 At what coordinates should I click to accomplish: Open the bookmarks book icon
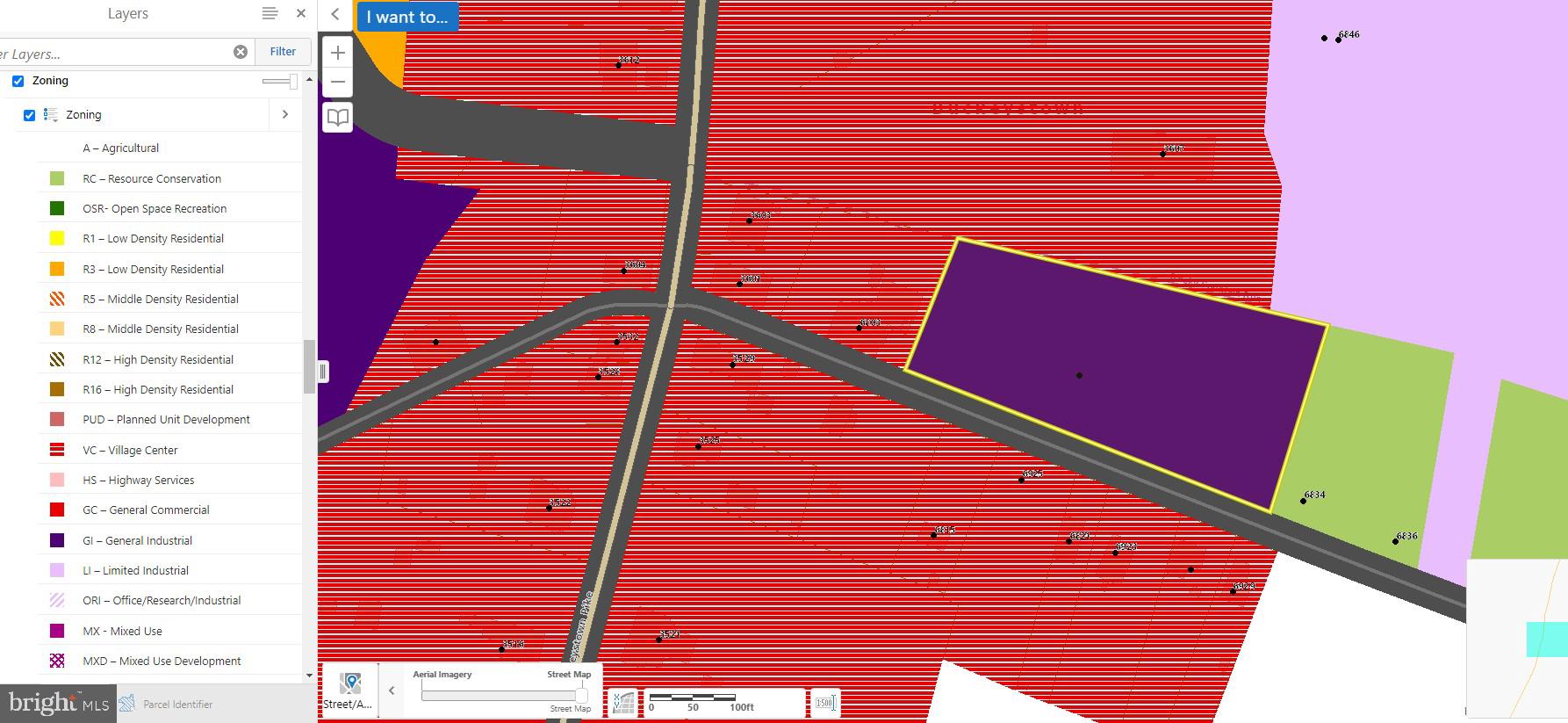point(338,117)
